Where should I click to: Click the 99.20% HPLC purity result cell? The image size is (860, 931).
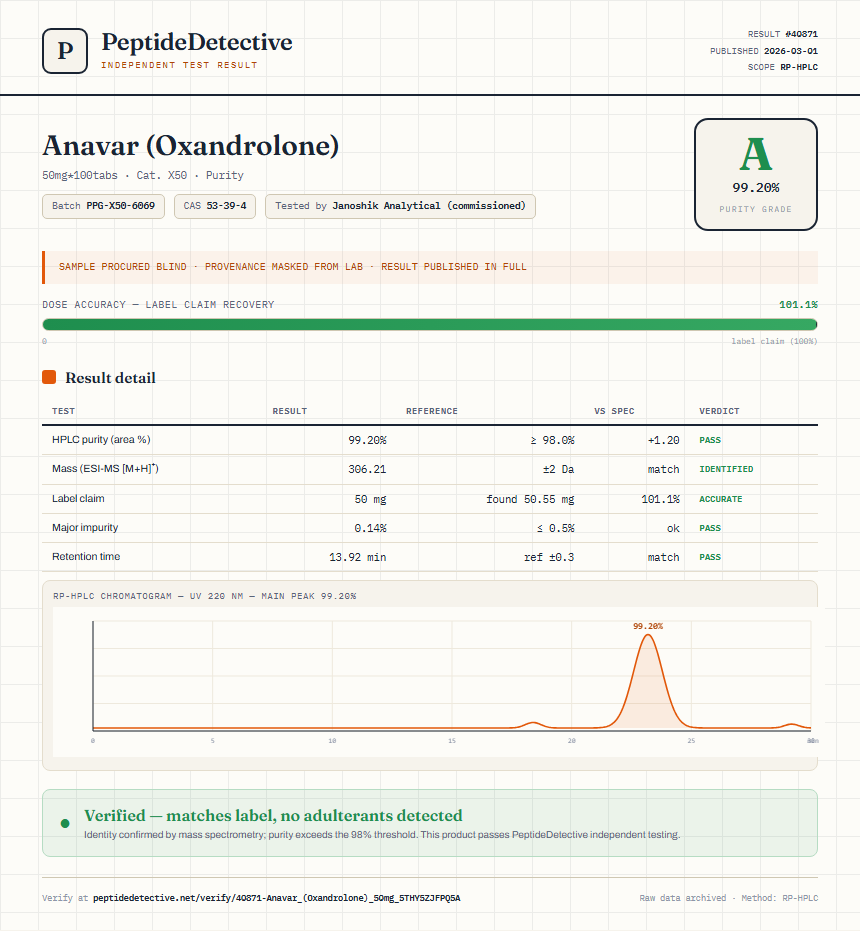(x=367, y=440)
